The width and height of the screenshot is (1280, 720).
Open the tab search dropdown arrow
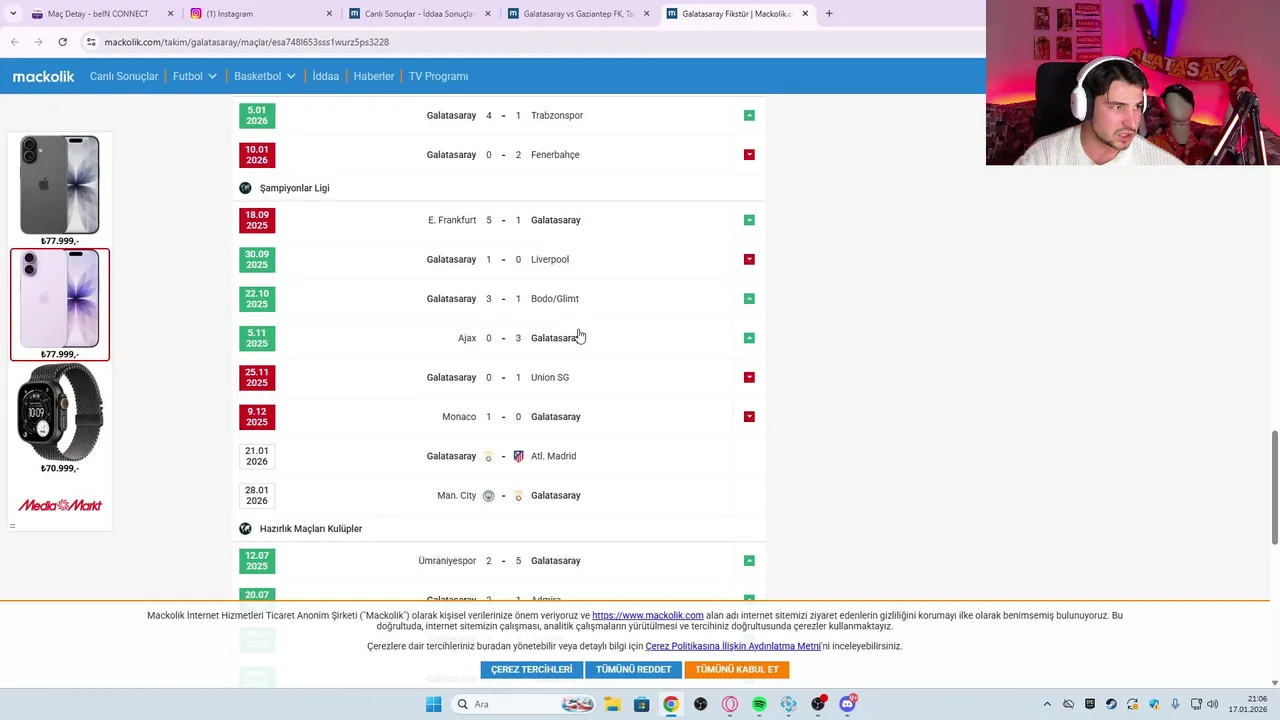pyautogui.click(x=12, y=14)
